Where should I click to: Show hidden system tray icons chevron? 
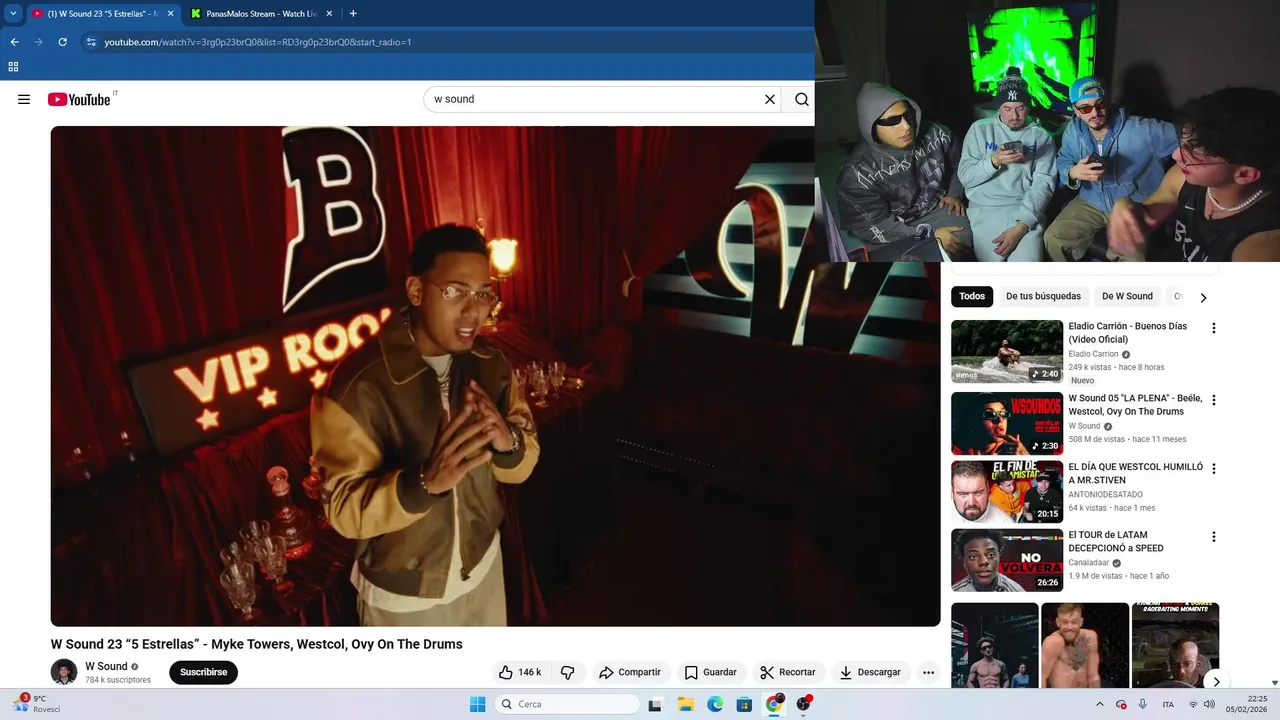pos(1100,704)
